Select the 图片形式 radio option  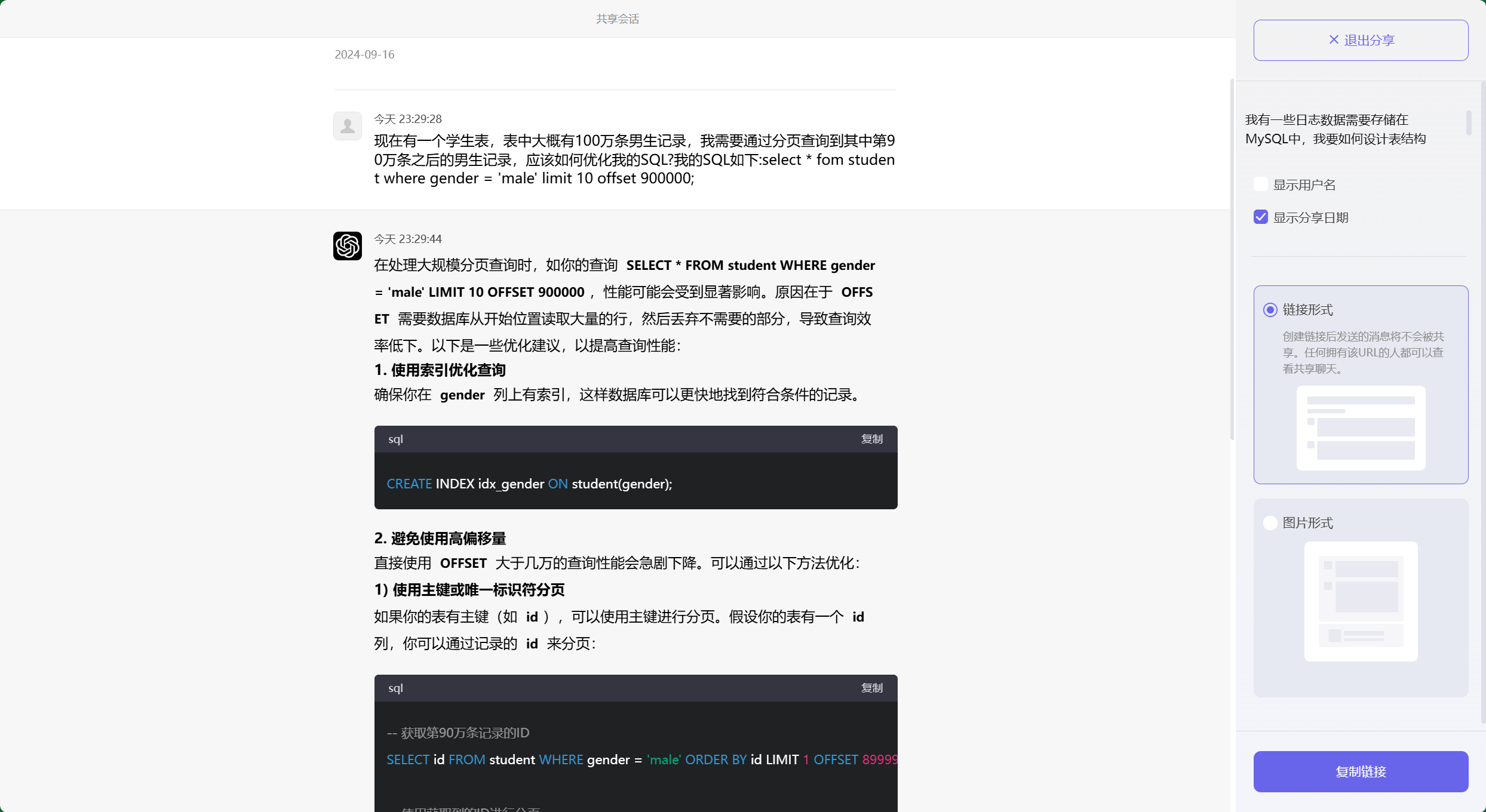tap(1270, 522)
